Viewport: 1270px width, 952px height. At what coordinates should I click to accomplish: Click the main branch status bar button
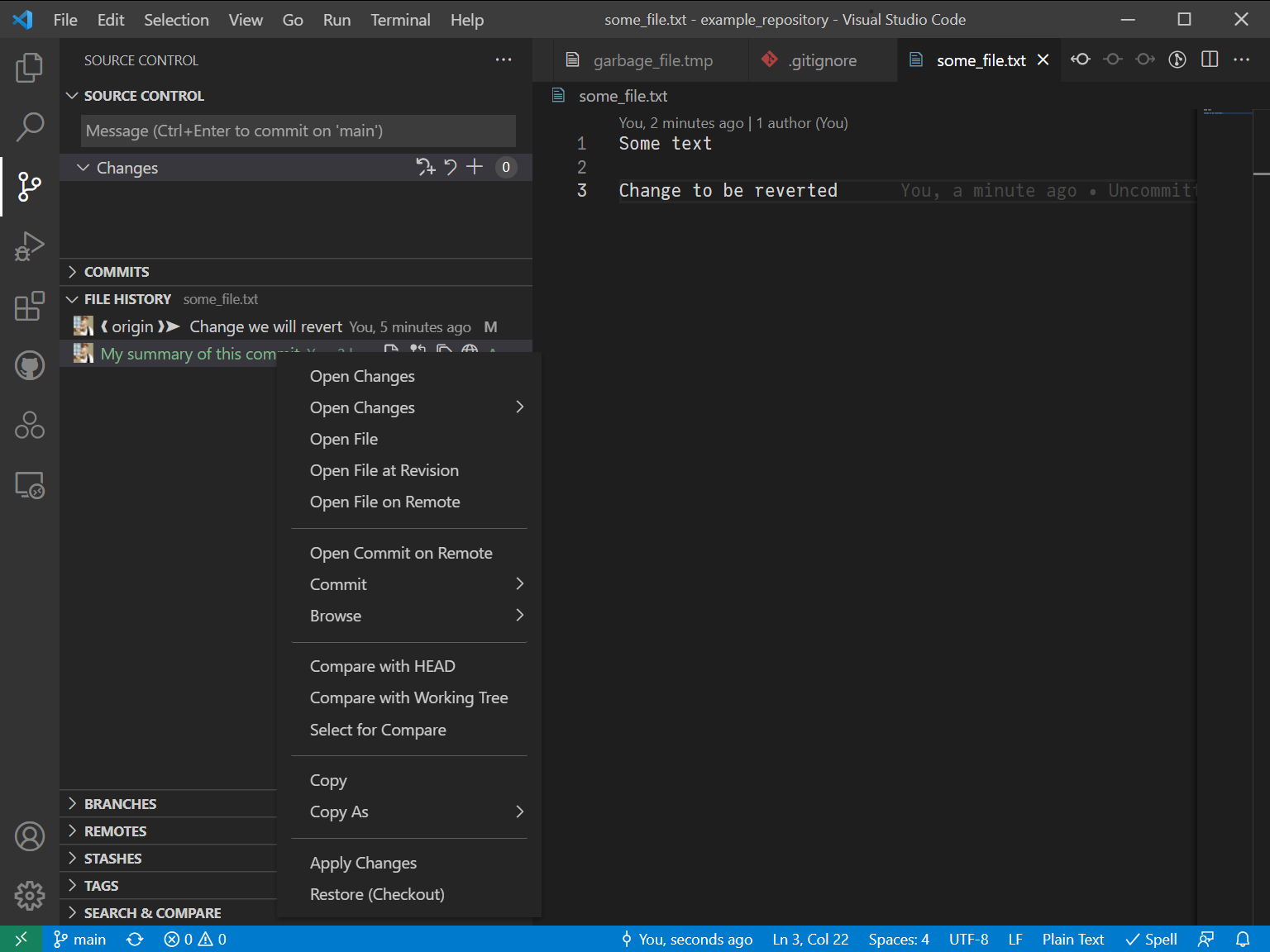tap(80, 940)
